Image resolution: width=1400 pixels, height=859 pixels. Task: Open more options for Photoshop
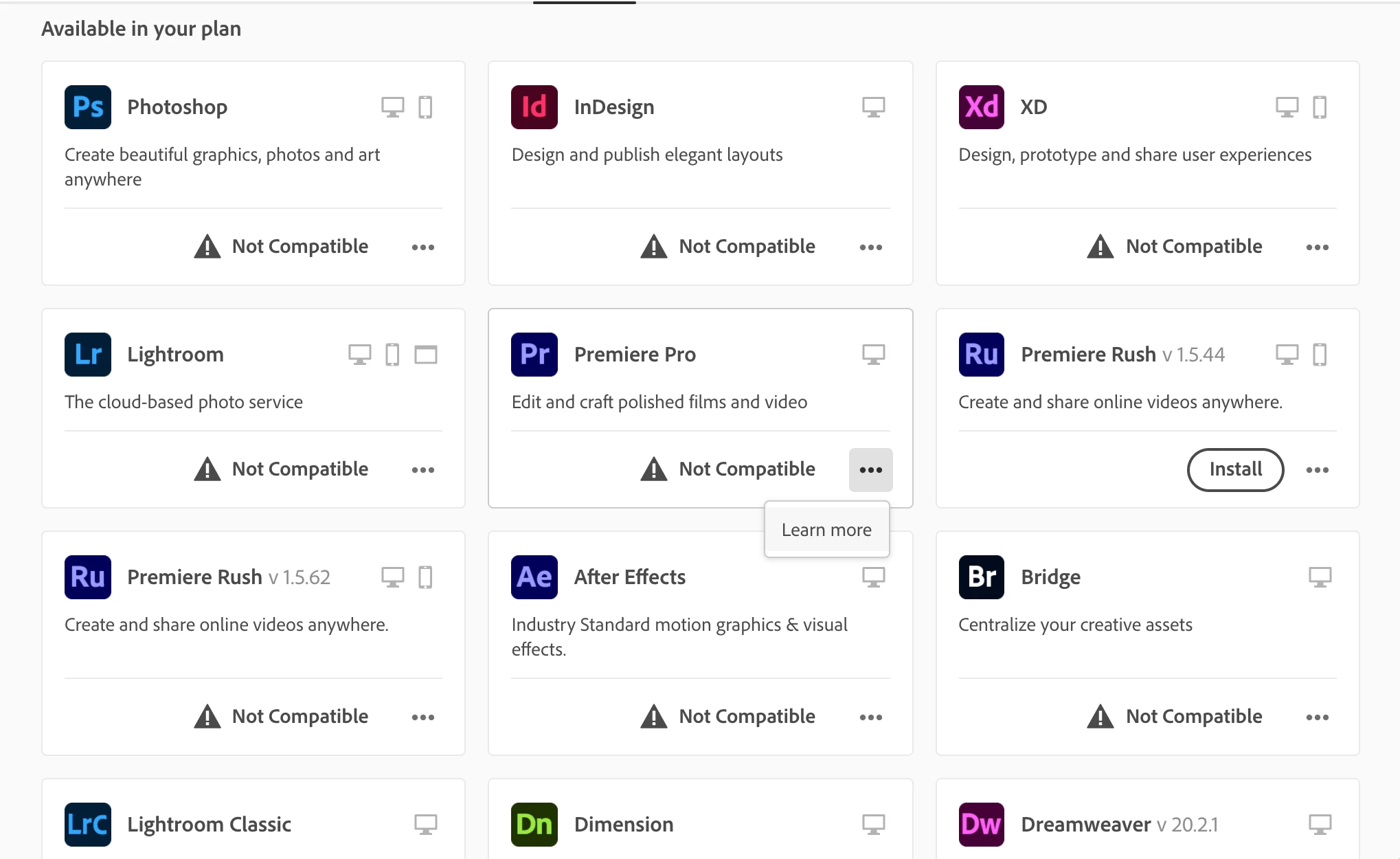[x=423, y=247]
